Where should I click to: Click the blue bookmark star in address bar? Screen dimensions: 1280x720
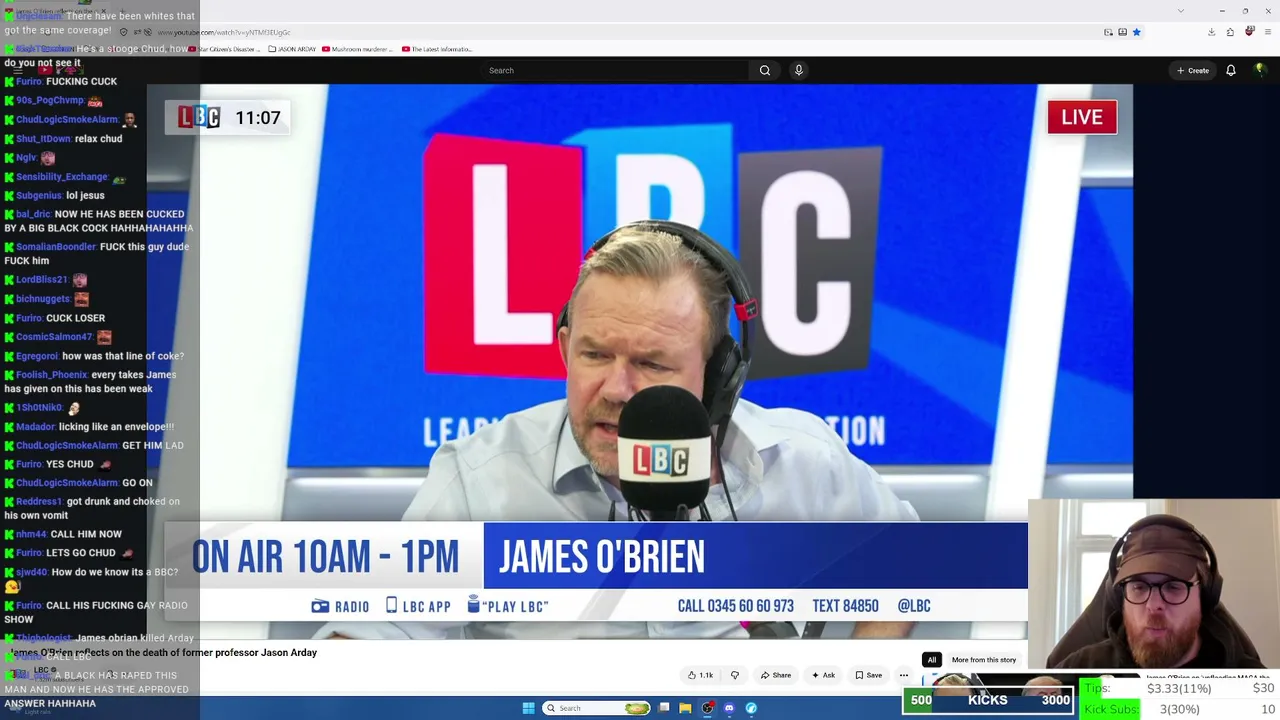coord(1136,32)
